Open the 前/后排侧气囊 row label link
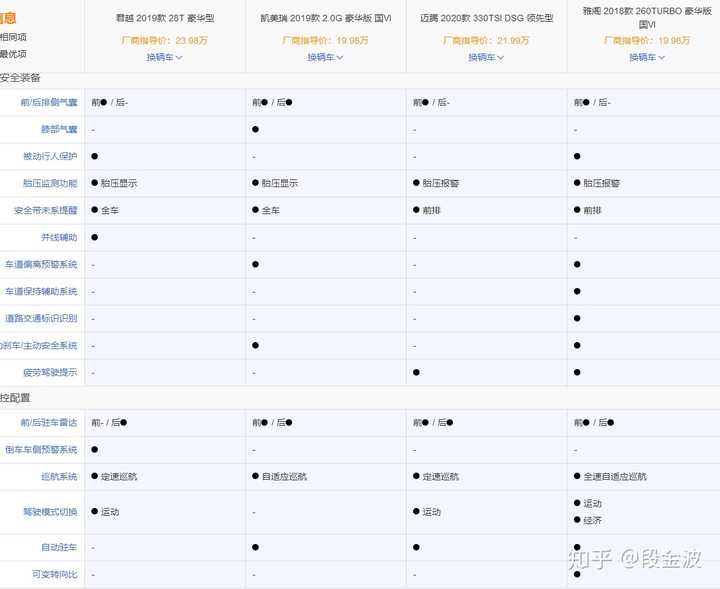The width and height of the screenshot is (720, 589). (49, 102)
